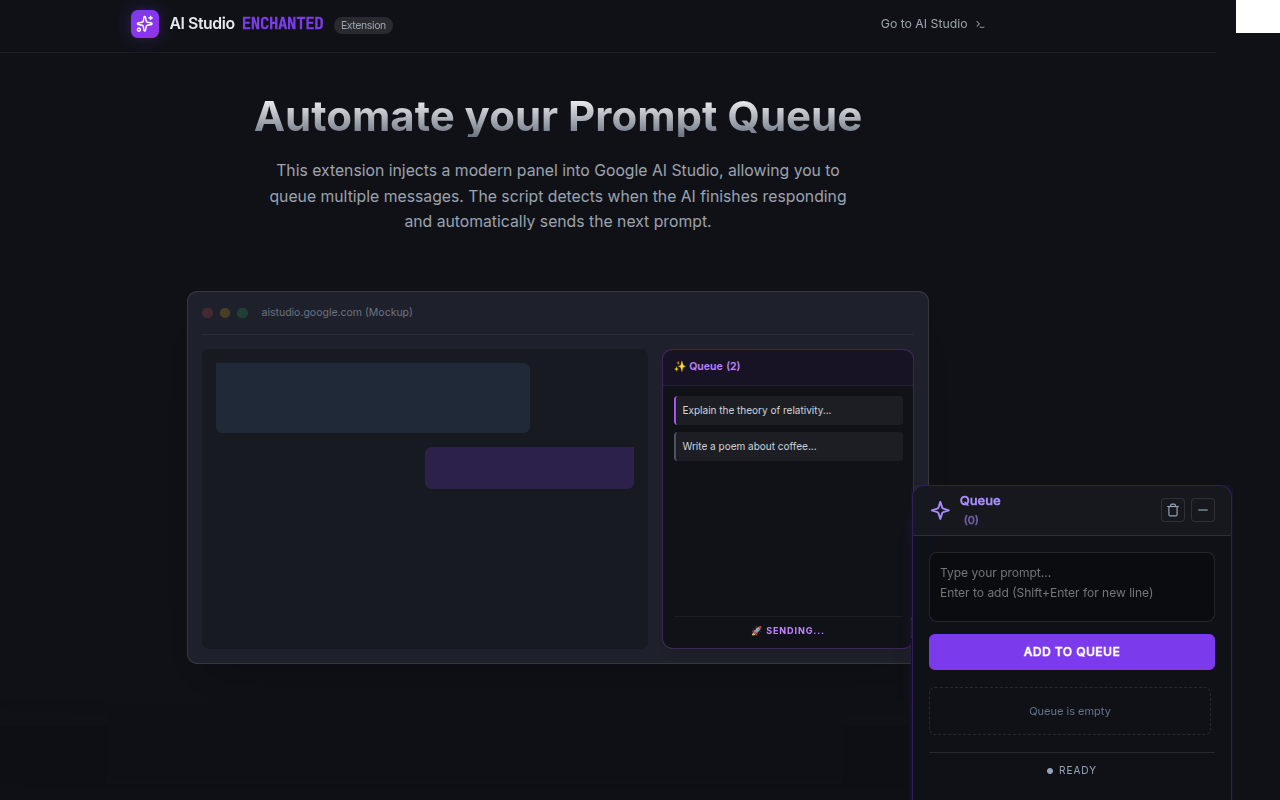This screenshot has width=1280, height=800.
Task: Click the Queue (0) count label
Action: pyautogui.click(x=971, y=520)
